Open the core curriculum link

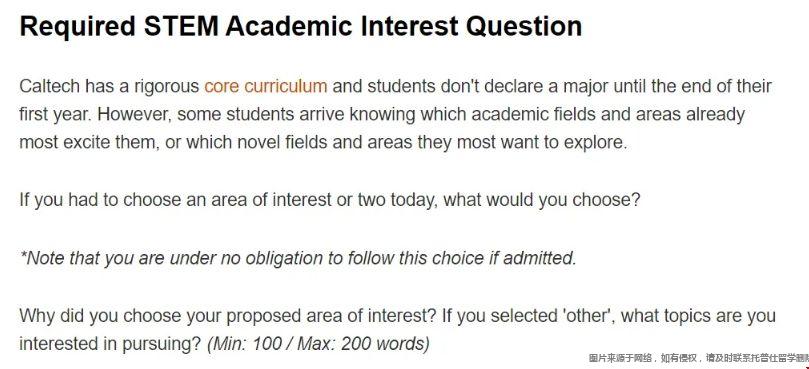click(265, 86)
